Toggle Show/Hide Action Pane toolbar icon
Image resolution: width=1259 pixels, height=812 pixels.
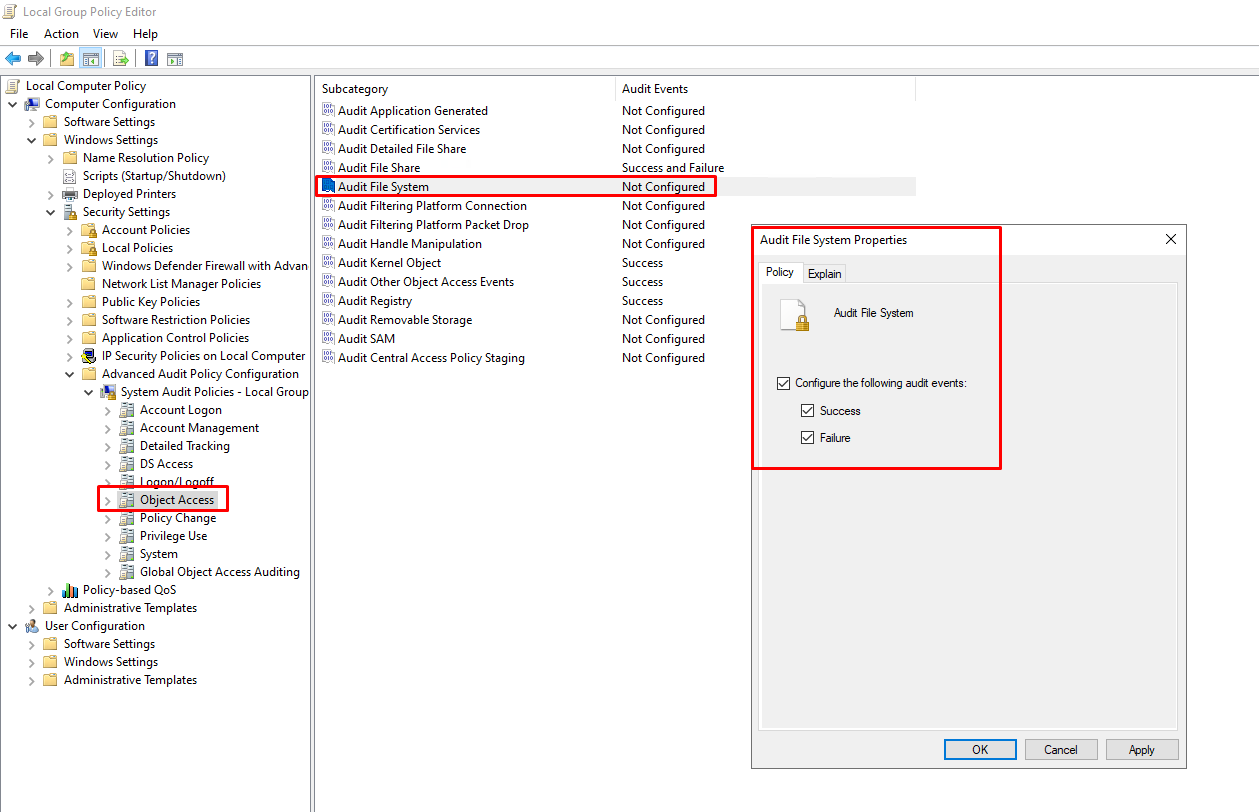(174, 58)
